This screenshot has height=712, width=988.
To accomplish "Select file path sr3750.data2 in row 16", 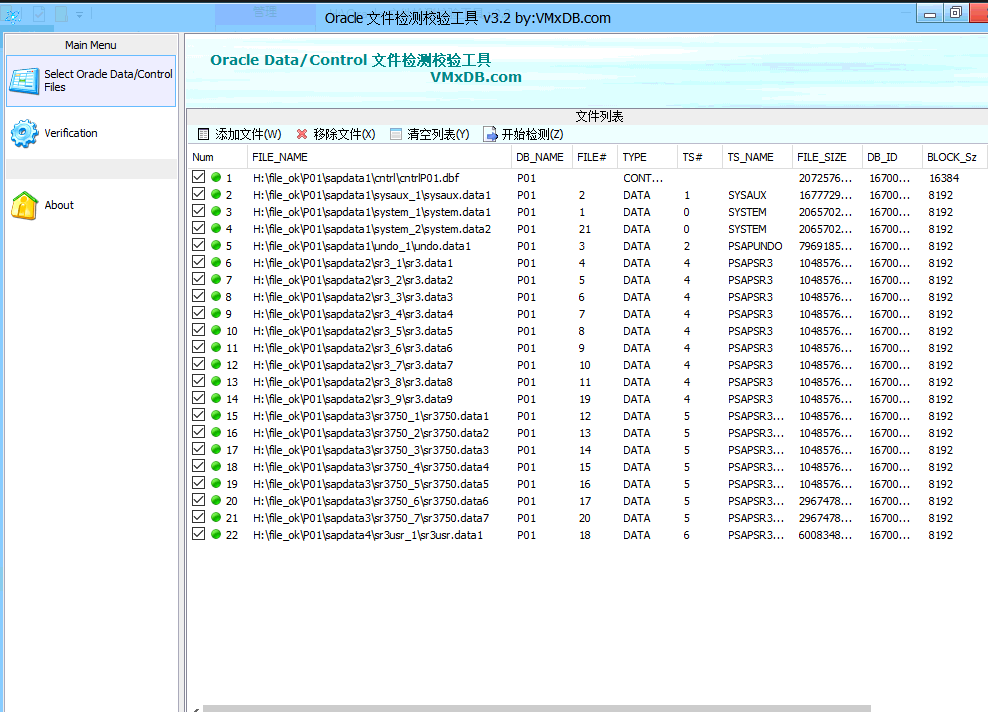I will tap(371, 433).
